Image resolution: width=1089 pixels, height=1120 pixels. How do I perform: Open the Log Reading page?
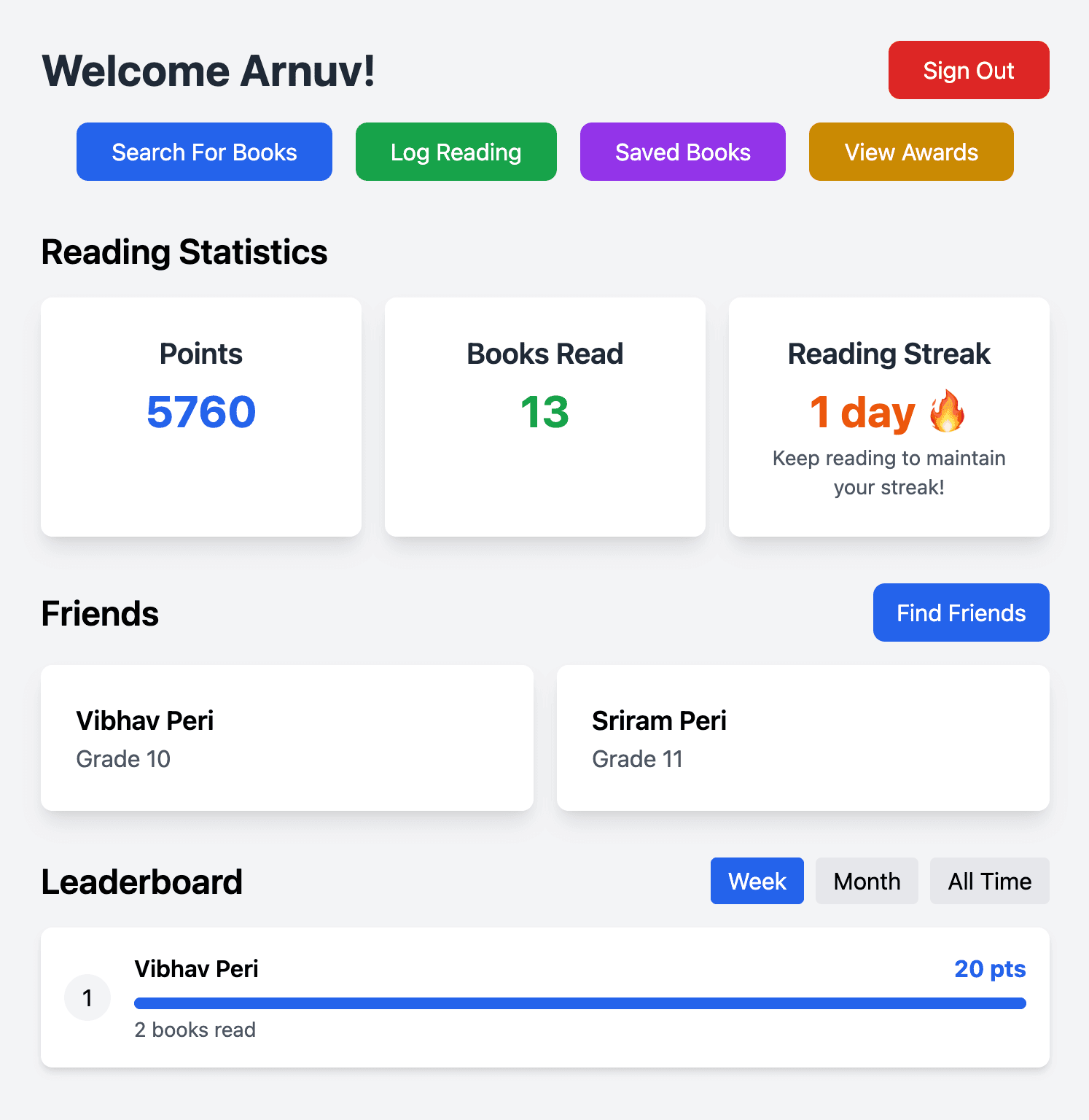(456, 152)
